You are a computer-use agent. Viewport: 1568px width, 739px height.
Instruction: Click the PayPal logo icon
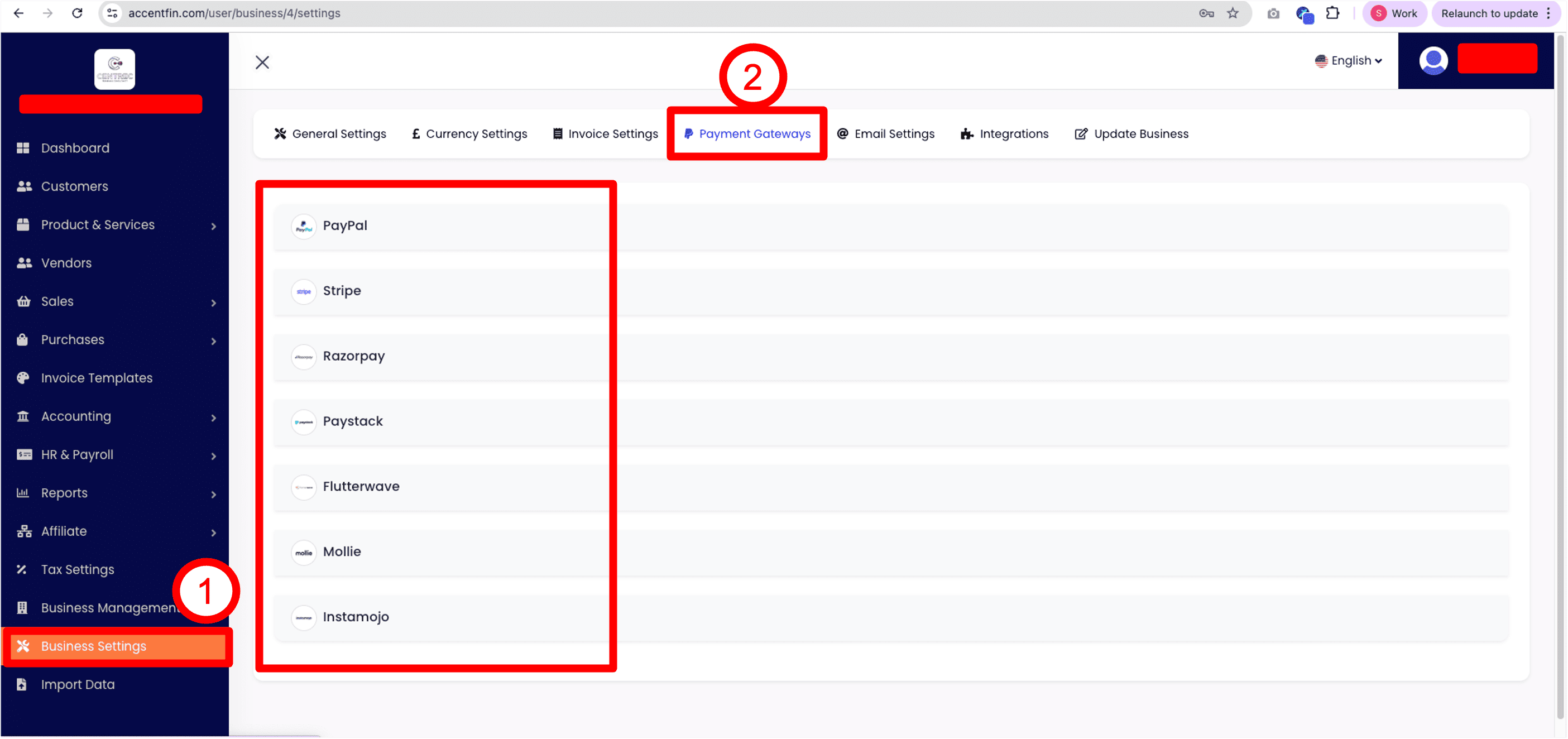303,227
